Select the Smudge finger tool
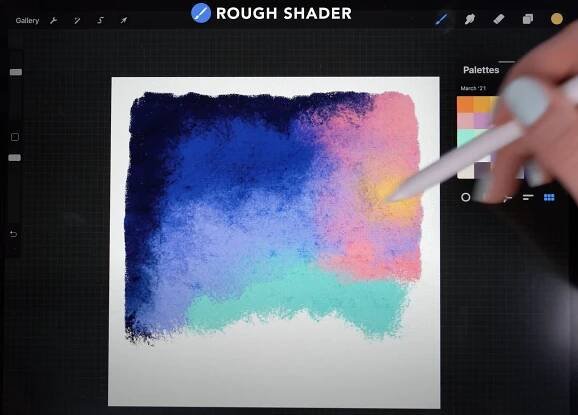578x415 pixels. [470, 19]
